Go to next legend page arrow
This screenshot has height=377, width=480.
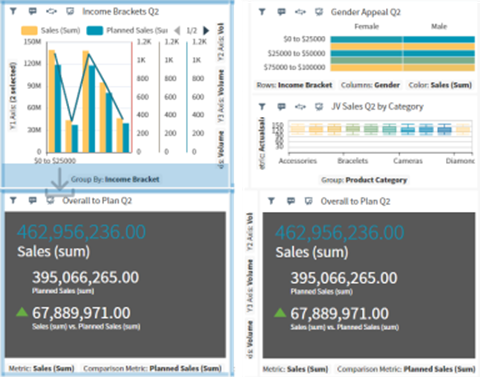206,31
